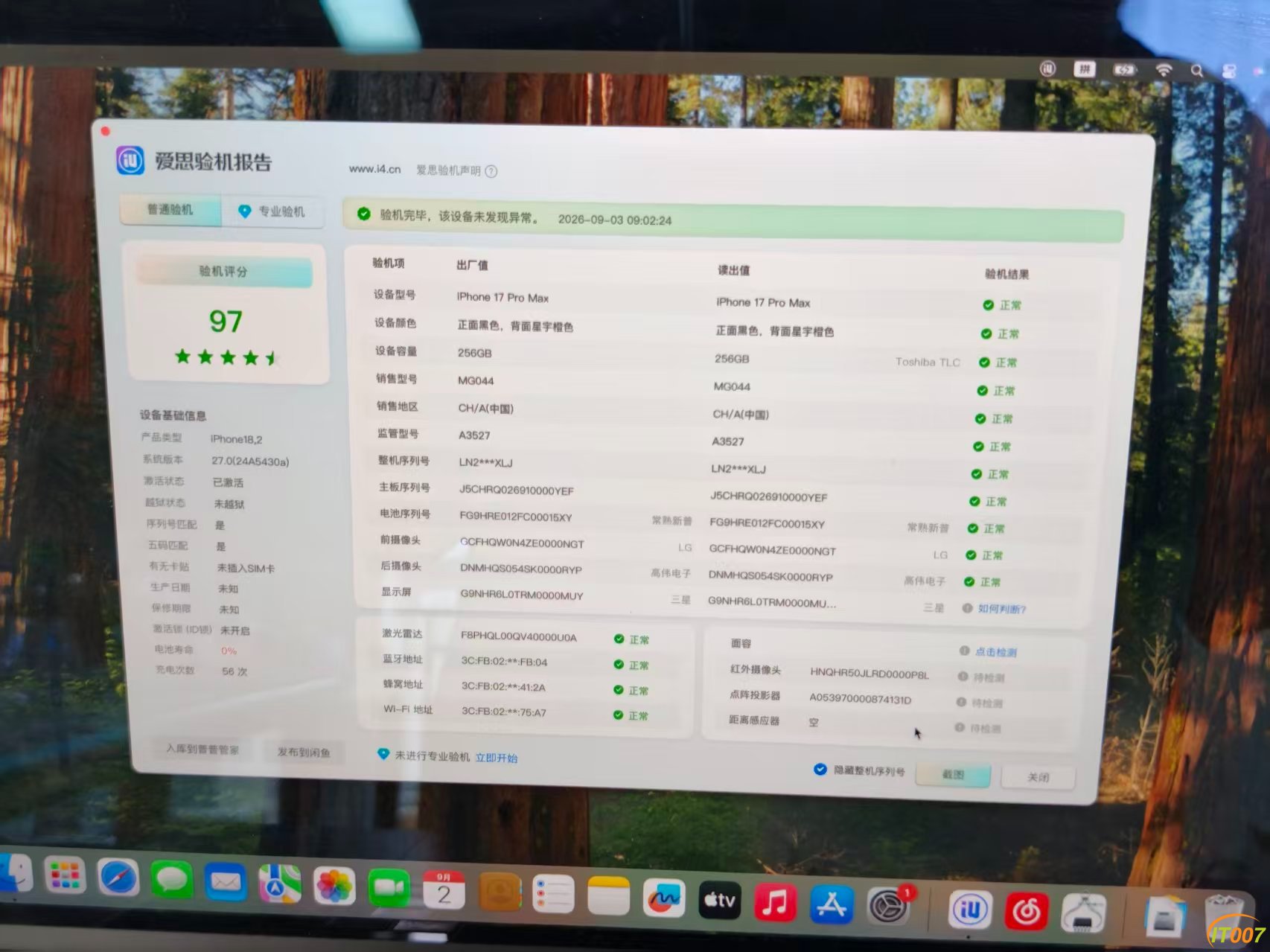
Task: Click the 发布到闲鱼 button
Action: (304, 753)
